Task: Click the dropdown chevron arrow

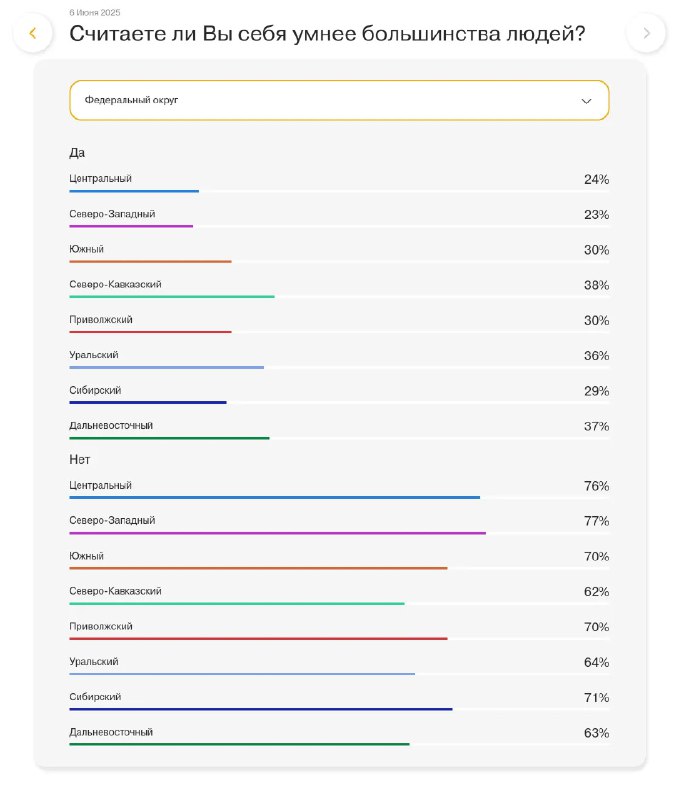Action: coord(586,101)
